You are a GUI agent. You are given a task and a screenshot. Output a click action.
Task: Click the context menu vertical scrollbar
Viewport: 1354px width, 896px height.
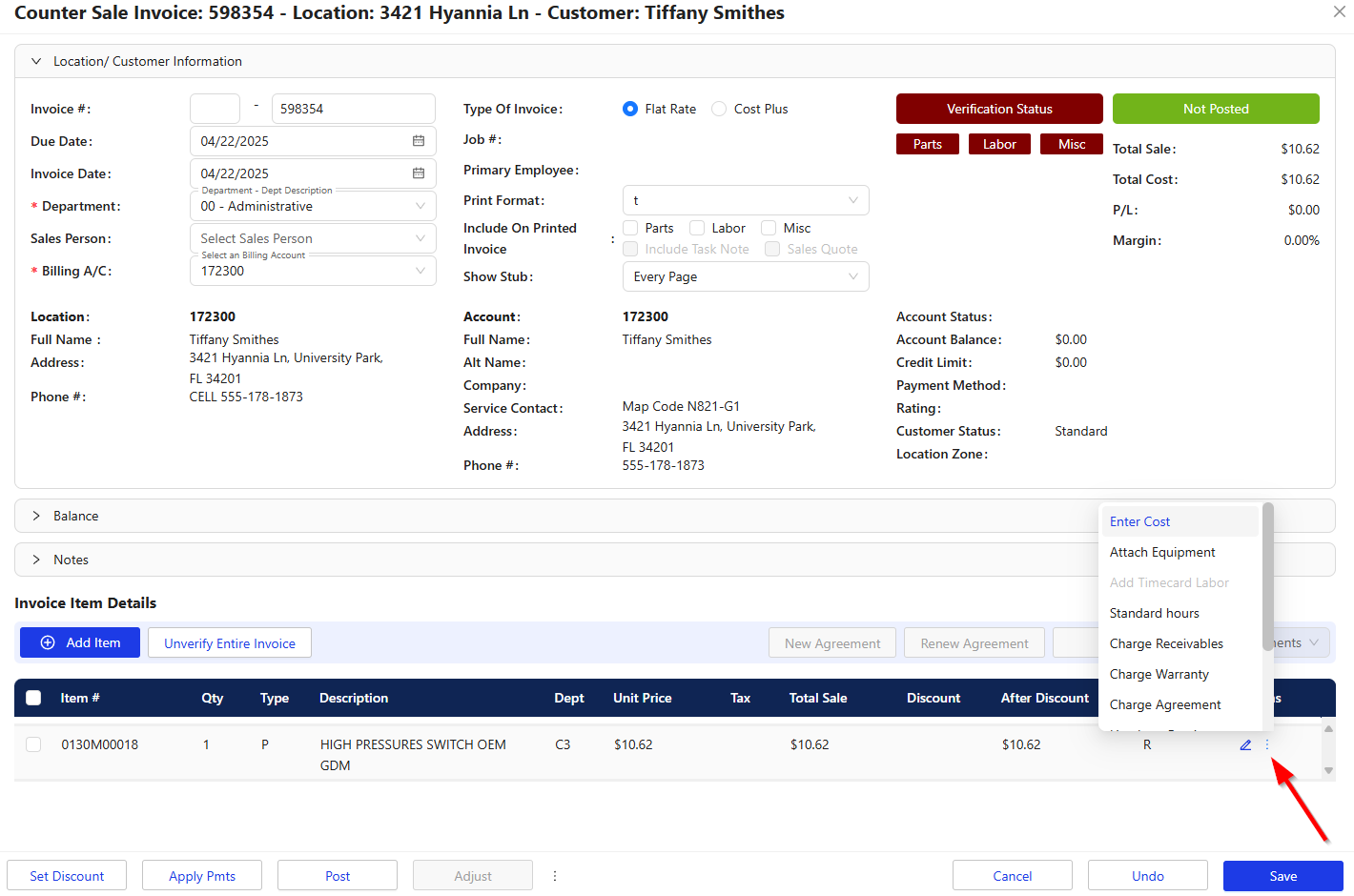[1268, 577]
